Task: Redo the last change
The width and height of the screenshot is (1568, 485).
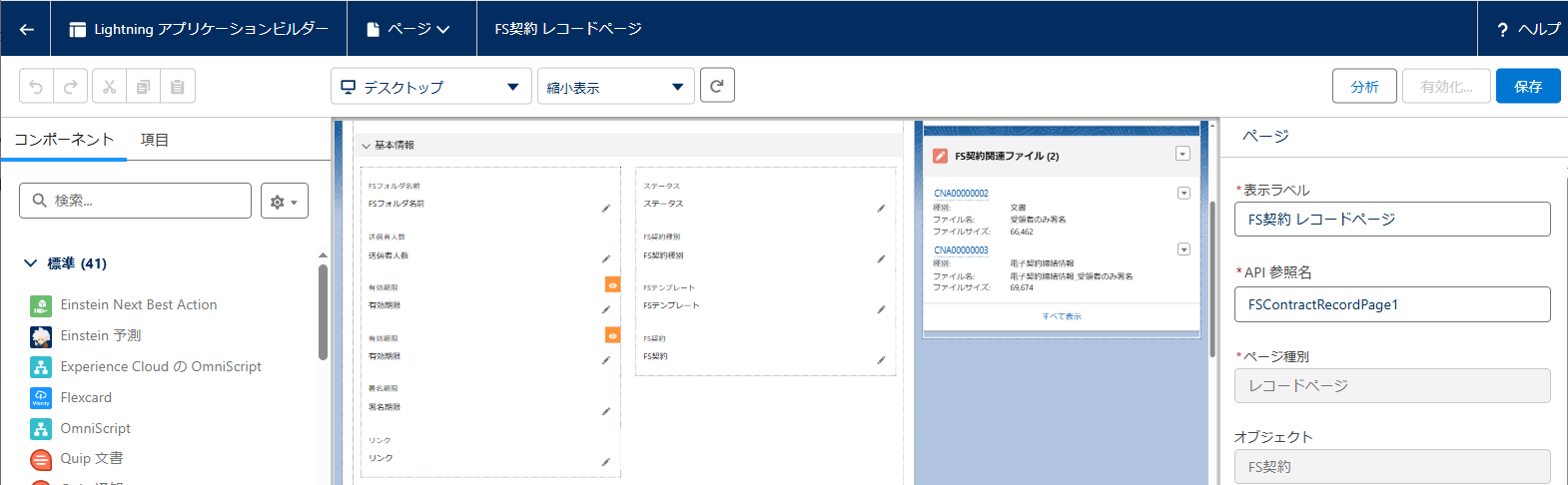Action: point(70,87)
